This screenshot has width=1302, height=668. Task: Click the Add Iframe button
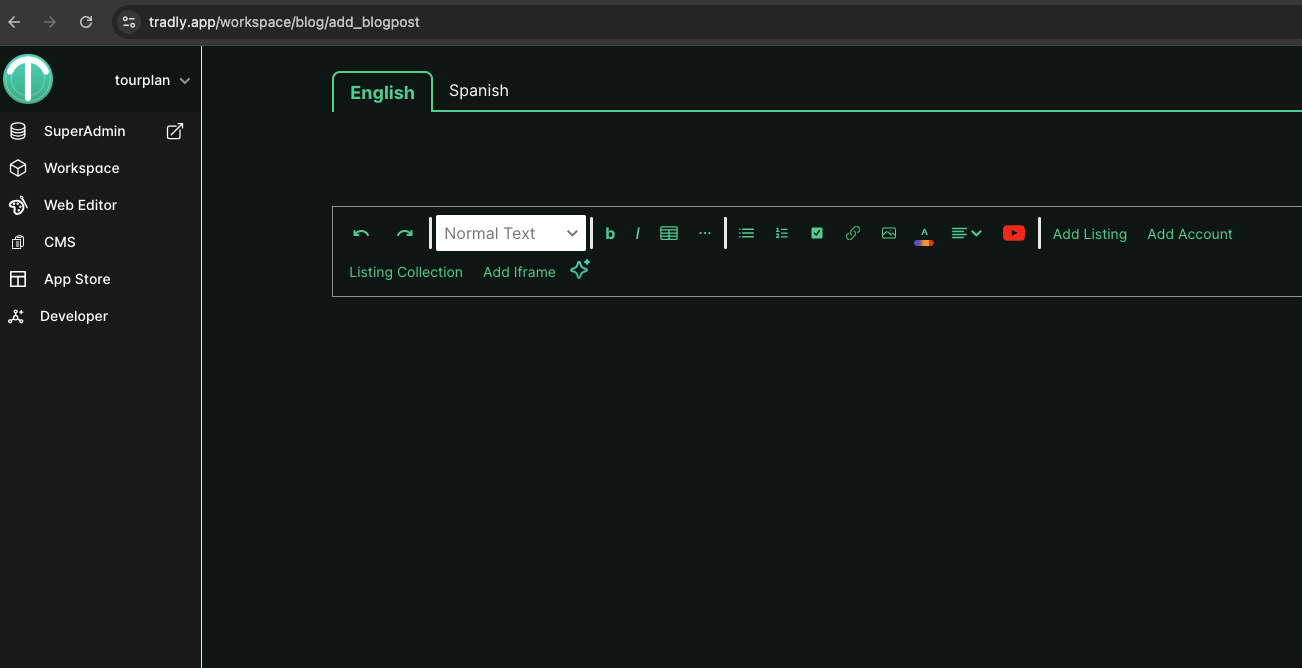click(519, 272)
